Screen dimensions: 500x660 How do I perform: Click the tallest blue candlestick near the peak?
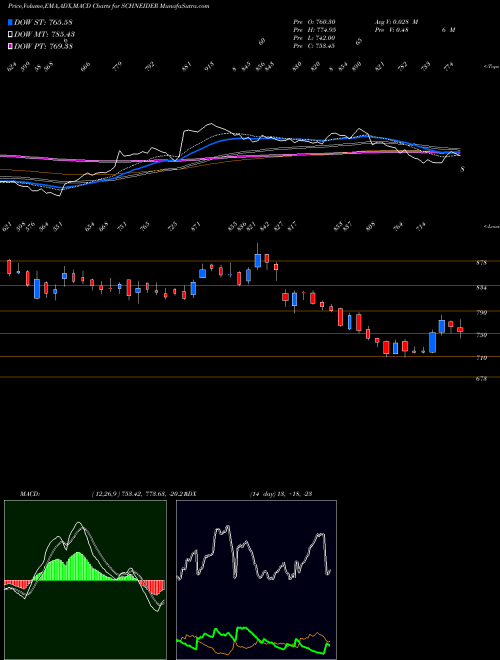[x=258, y=261]
